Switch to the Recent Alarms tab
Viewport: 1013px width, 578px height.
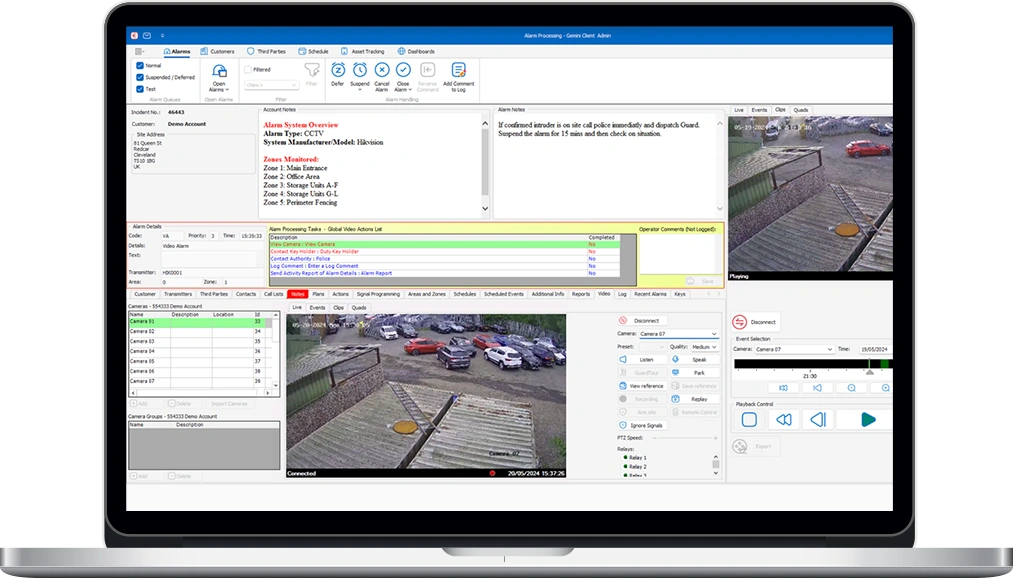(x=650, y=294)
